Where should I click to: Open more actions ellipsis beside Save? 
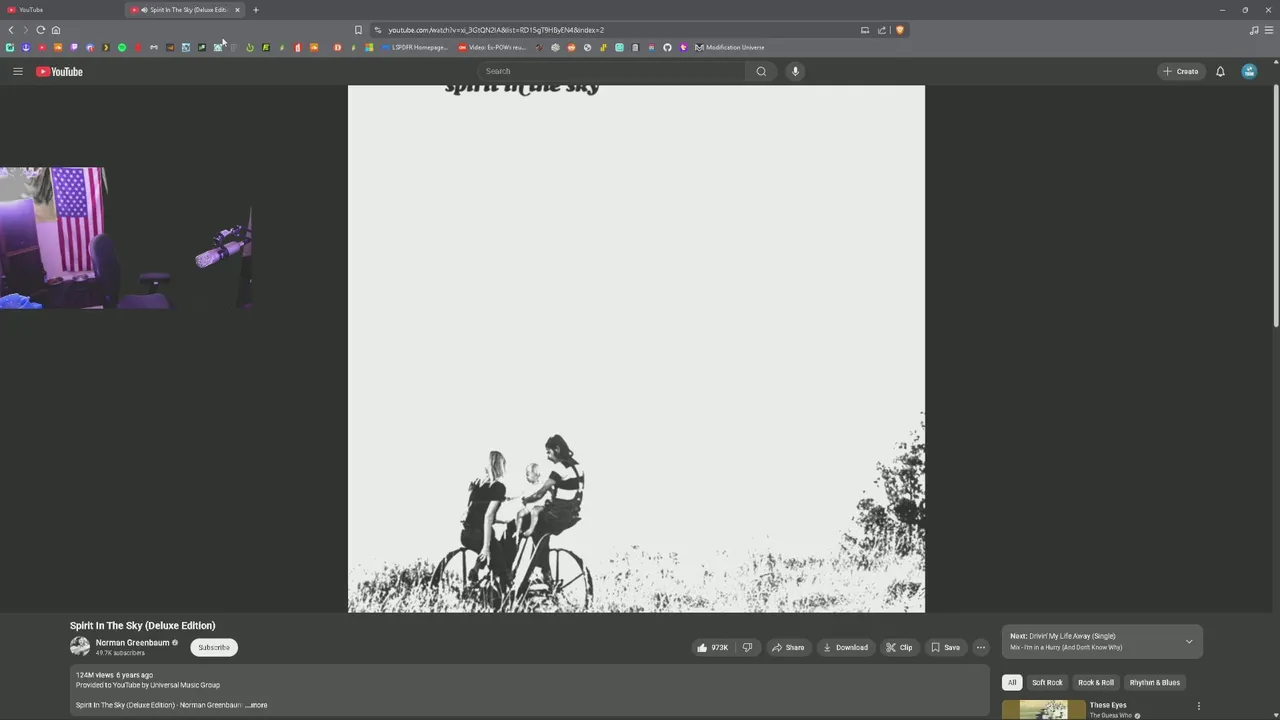(x=980, y=647)
